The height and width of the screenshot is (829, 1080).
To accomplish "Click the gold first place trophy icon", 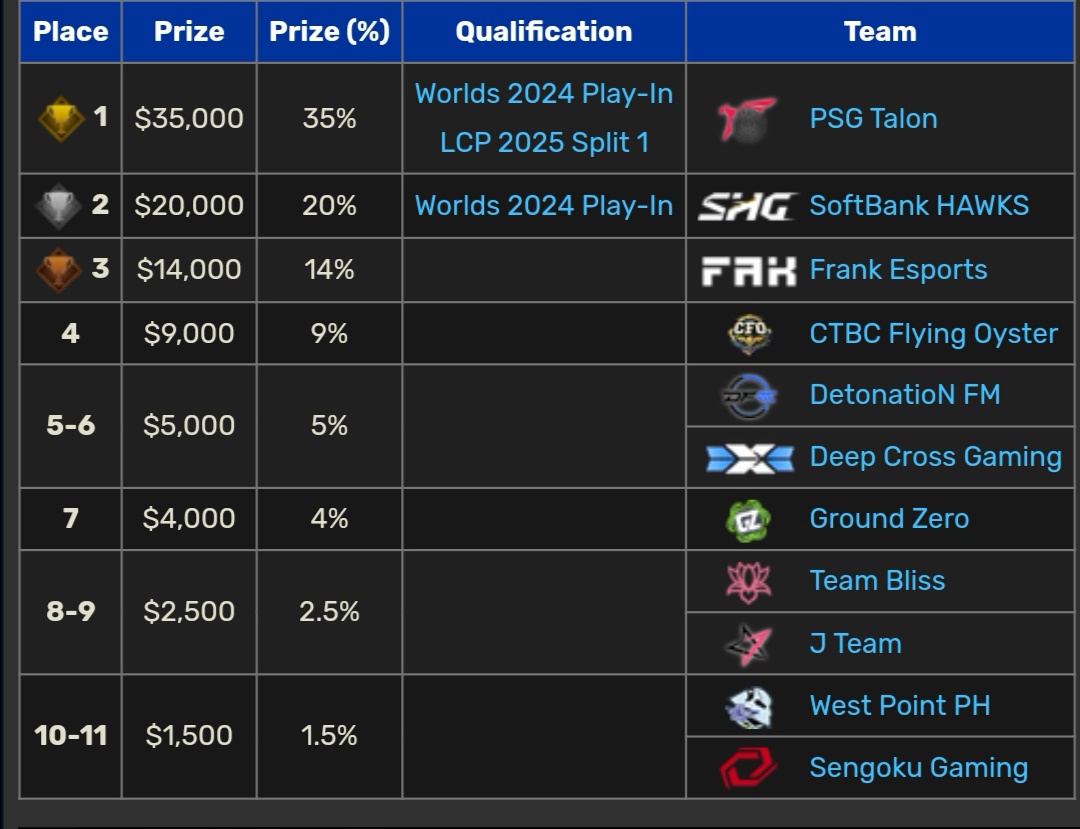I will pos(60,118).
